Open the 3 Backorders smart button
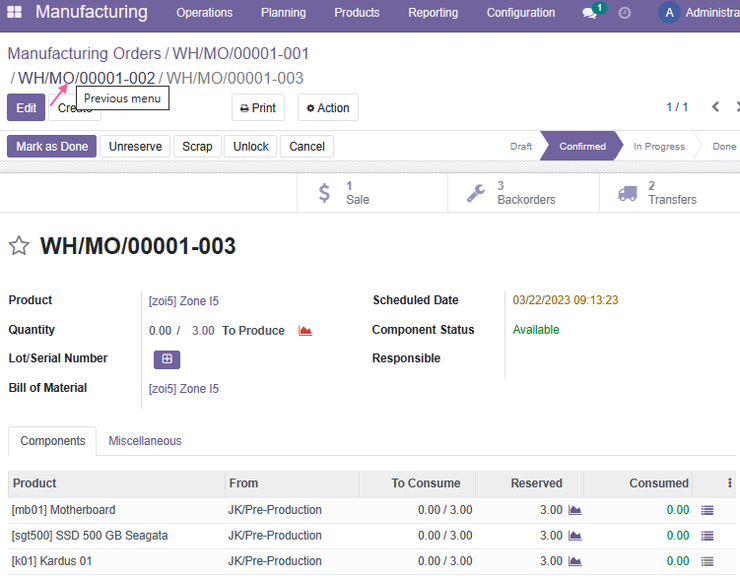The width and height of the screenshot is (740, 576). [x=523, y=193]
